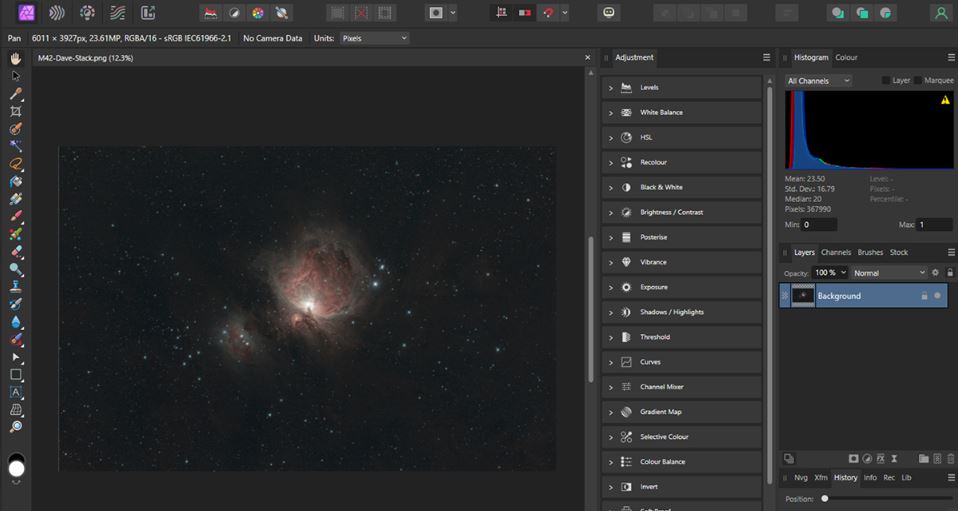The image size is (958, 511).
Task: Select the Move tool arrow
Action: coord(16,76)
